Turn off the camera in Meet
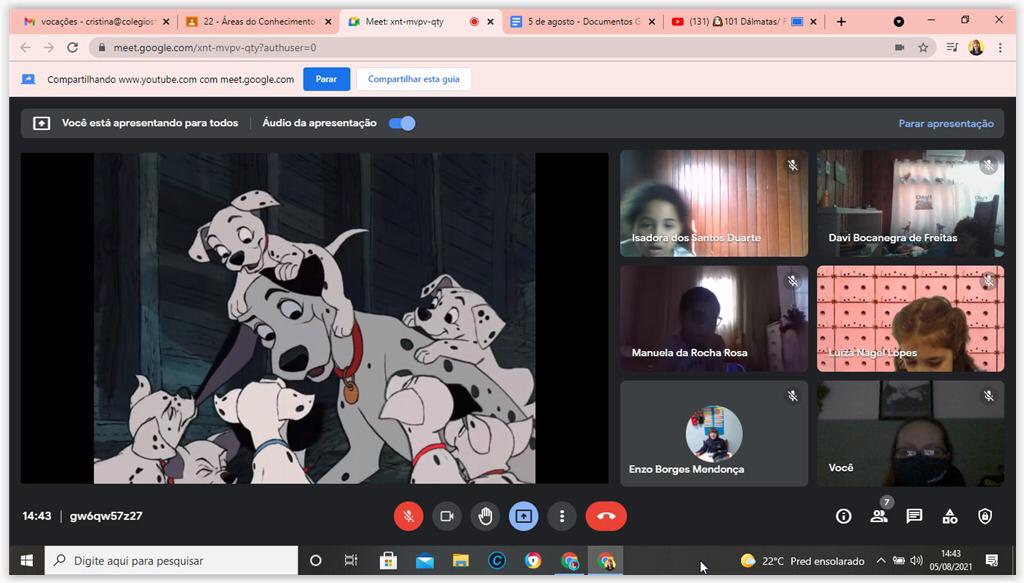1024x583 pixels. coord(447,516)
